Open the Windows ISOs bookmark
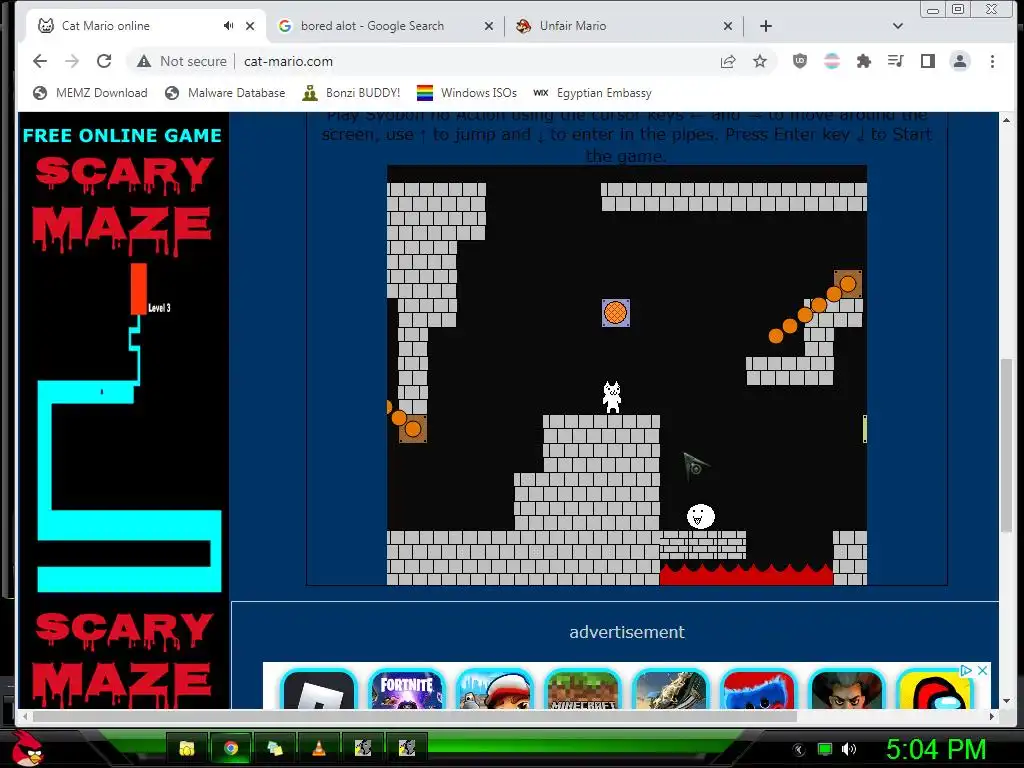Viewport: 1024px width, 768px height. (467, 93)
